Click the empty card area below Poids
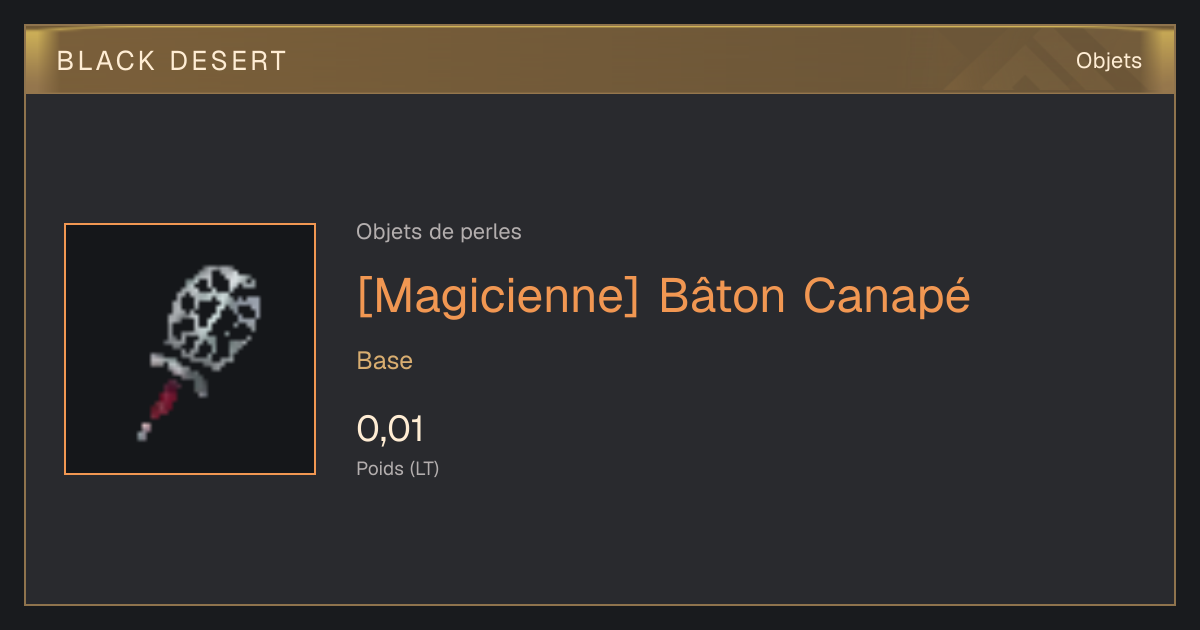Image resolution: width=1200 pixels, height=630 pixels. [600, 545]
